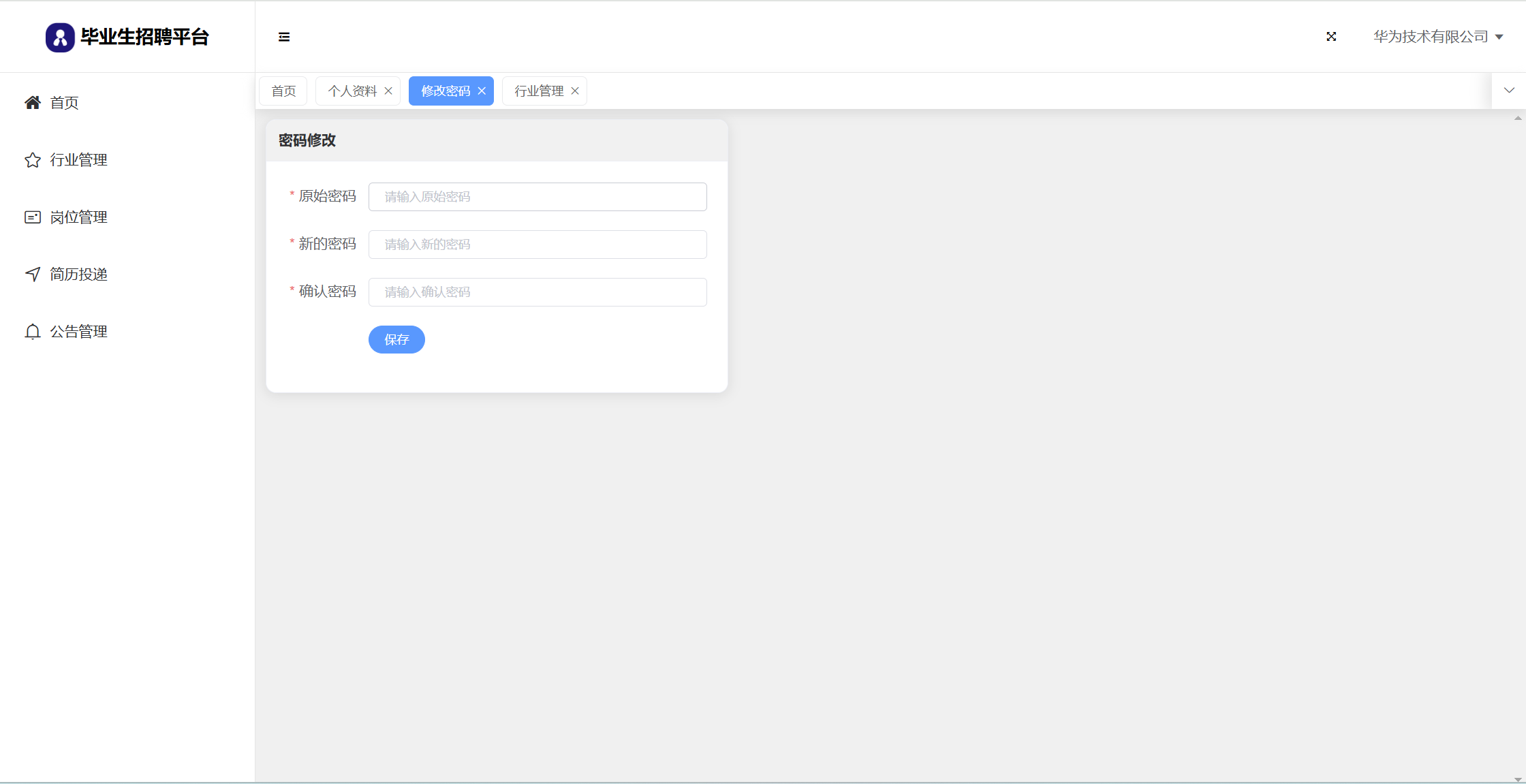Toggle the sidebar hamburger menu icon
The image size is (1526, 784).
(284, 37)
